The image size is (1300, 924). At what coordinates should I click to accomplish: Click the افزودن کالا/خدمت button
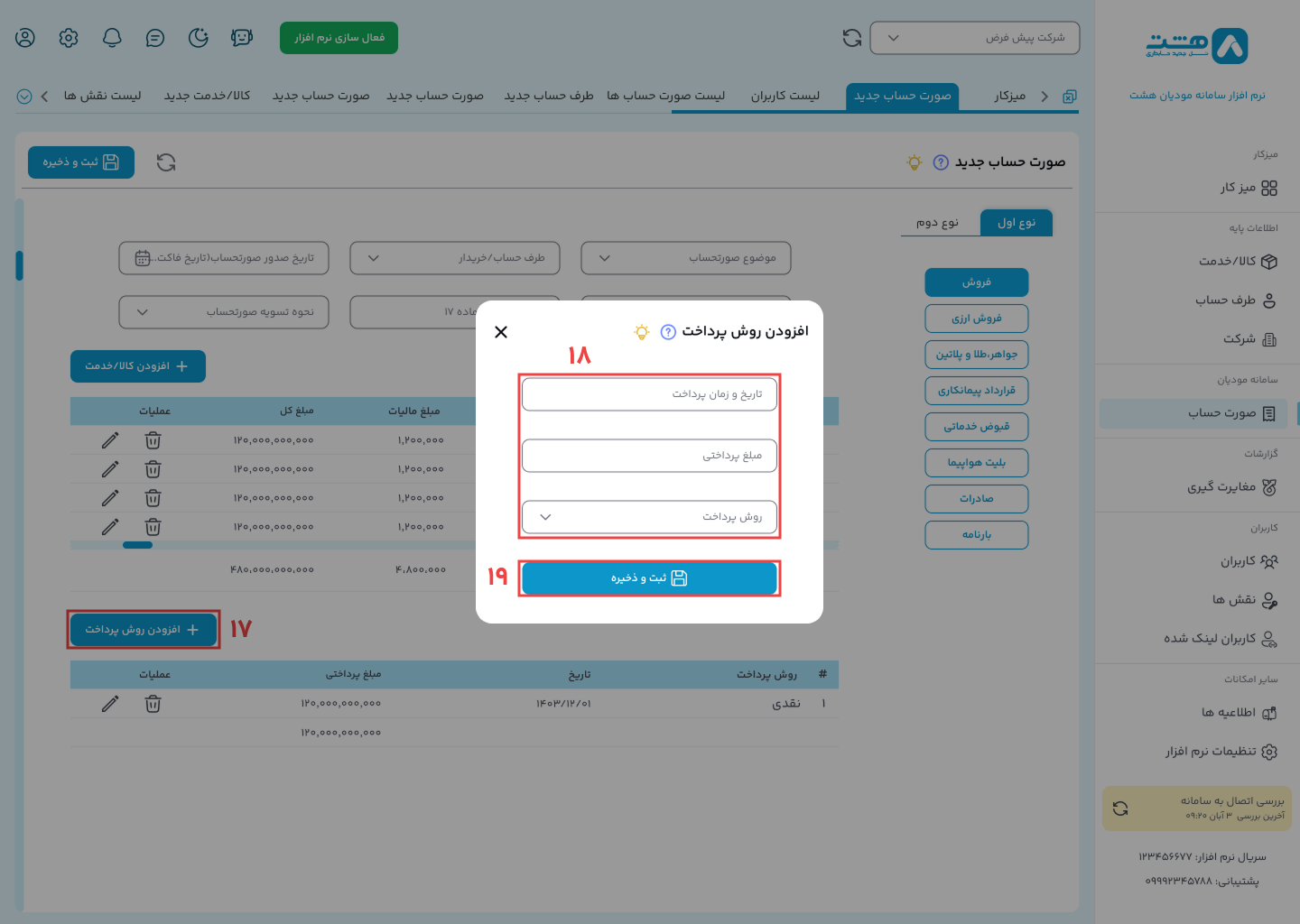point(137,366)
